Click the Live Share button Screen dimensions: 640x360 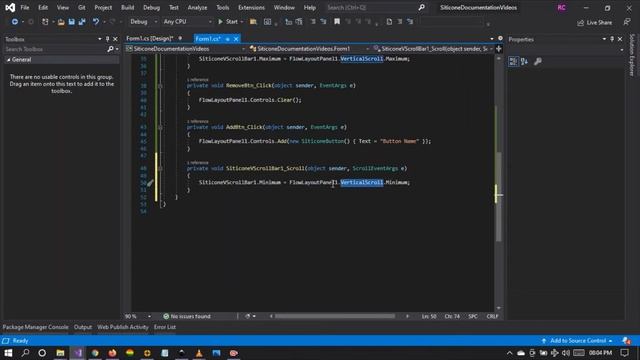tap(594, 22)
